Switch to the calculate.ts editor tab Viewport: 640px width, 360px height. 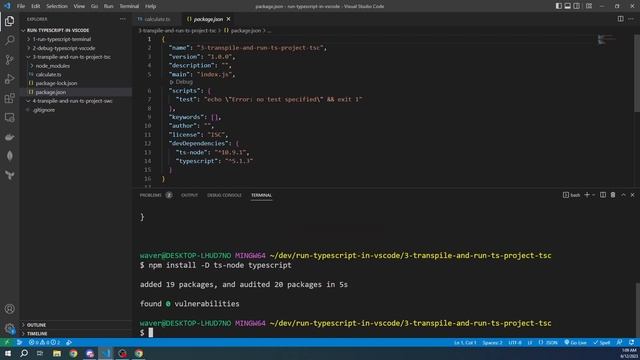pyautogui.click(x=157, y=19)
